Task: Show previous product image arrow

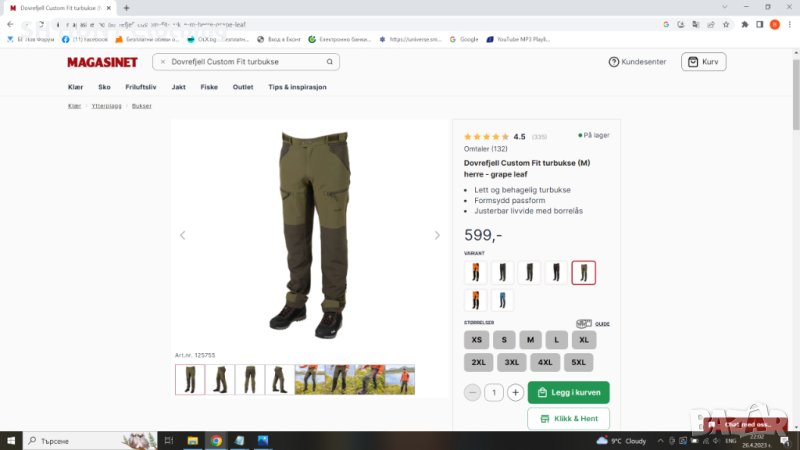Action: click(x=182, y=235)
